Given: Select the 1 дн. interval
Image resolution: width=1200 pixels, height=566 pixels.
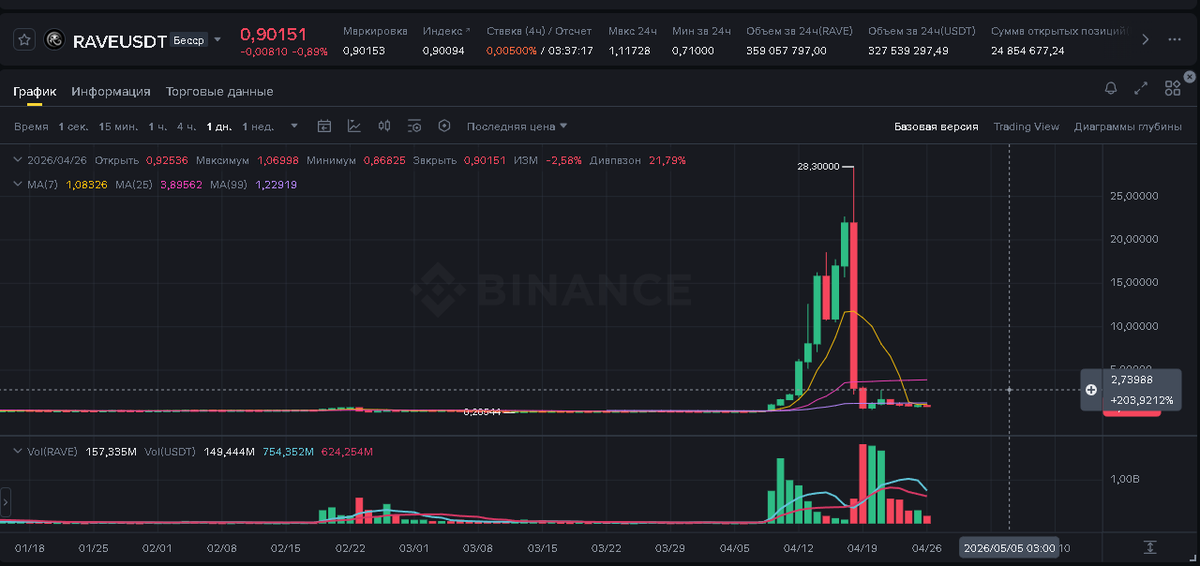Looking at the screenshot, I should [218, 127].
